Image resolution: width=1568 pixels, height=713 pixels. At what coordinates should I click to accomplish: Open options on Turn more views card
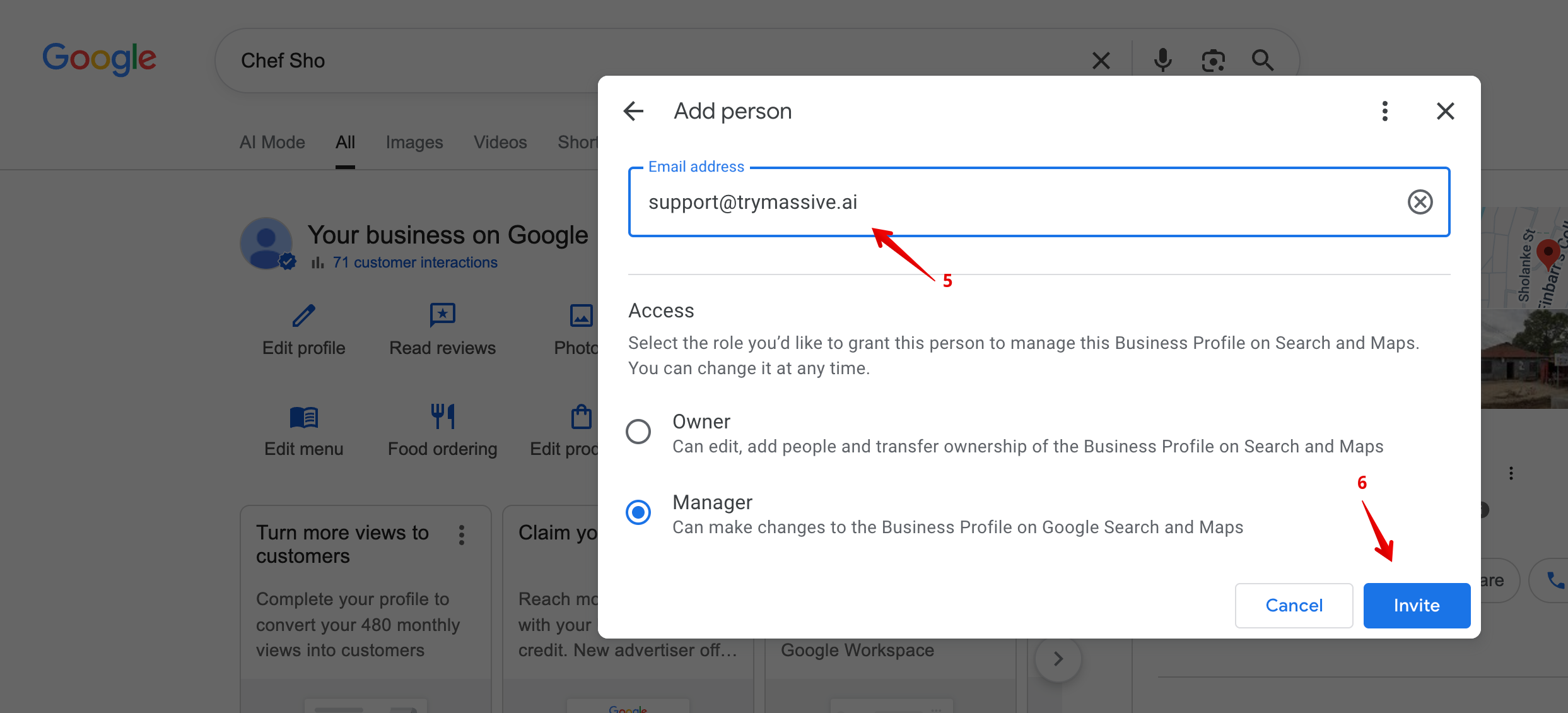coord(462,535)
